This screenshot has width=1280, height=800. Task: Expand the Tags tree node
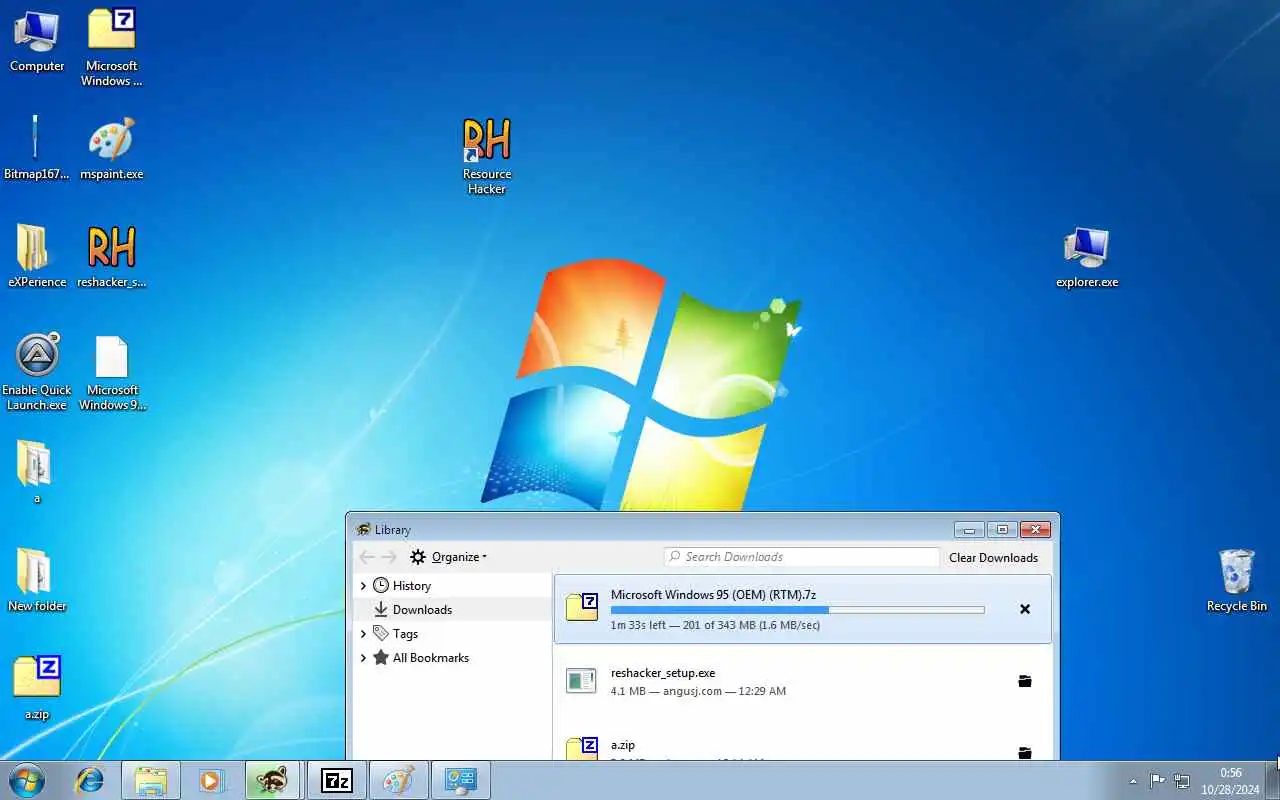[x=363, y=634]
